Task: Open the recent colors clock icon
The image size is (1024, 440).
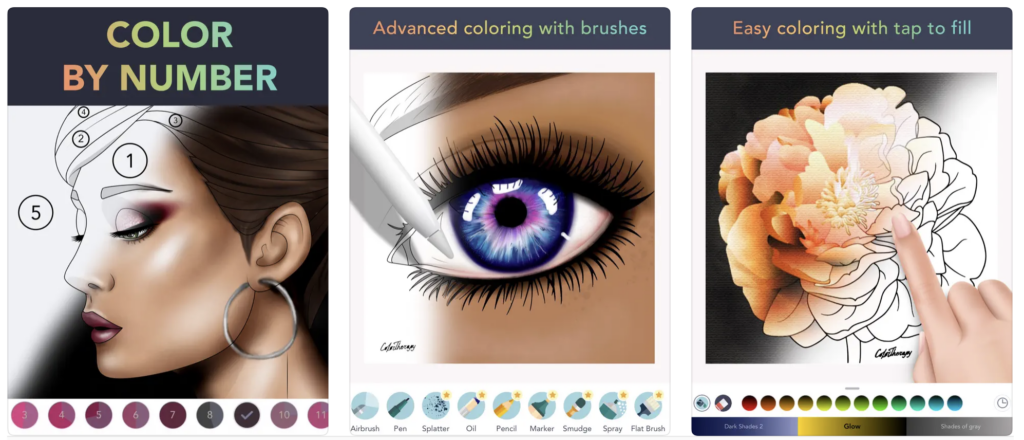Action: (1002, 403)
